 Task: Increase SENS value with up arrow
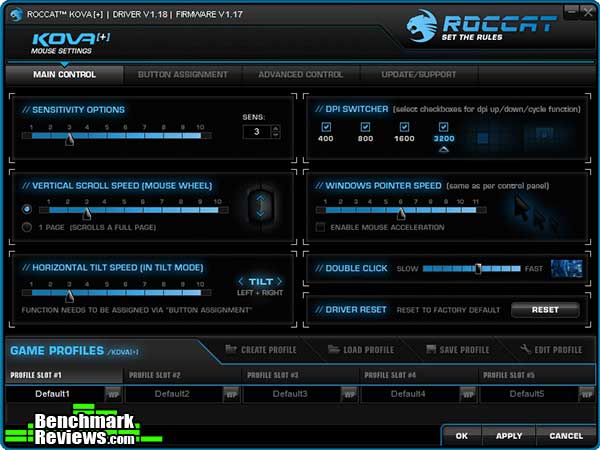pos(276,129)
